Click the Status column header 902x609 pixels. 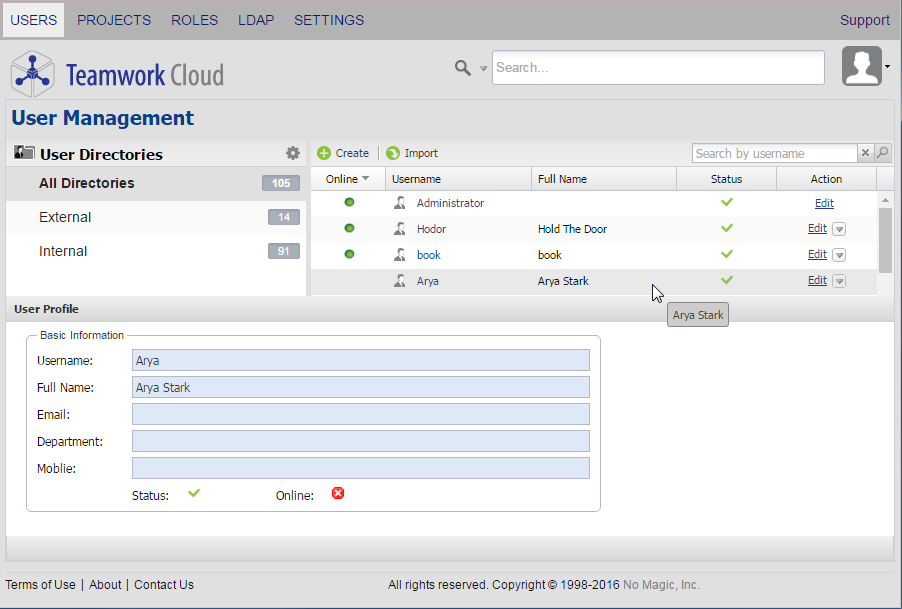coord(727,179)
